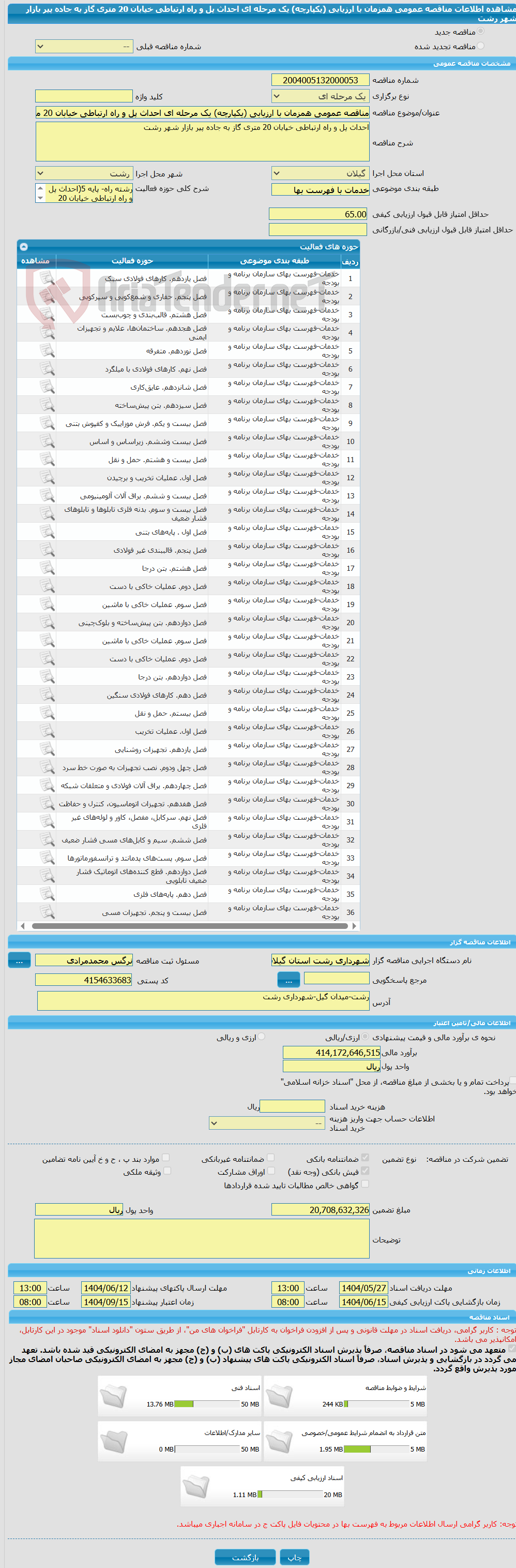Open view icon in row 17
Screen dimensions: 516x1568
(x=47, y=568)
